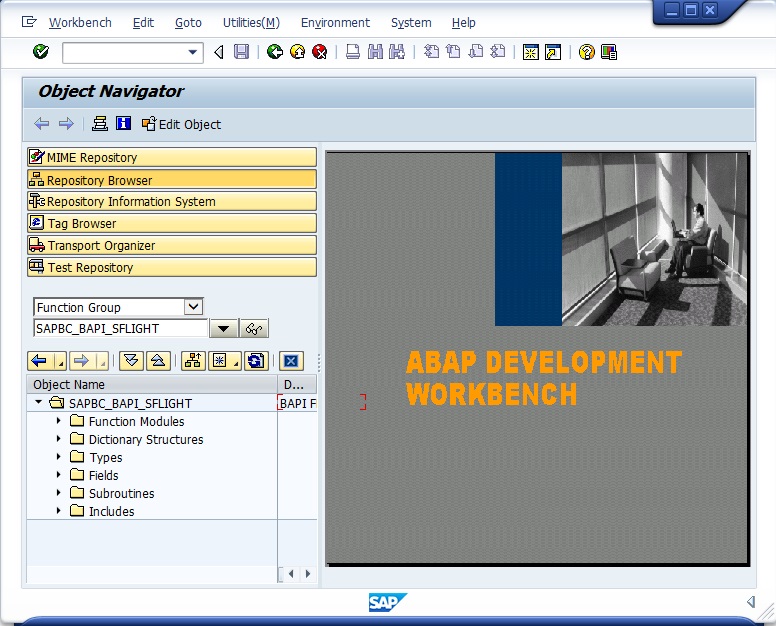Open the Workbench menu
776x626 pixels.
[80, 23]
